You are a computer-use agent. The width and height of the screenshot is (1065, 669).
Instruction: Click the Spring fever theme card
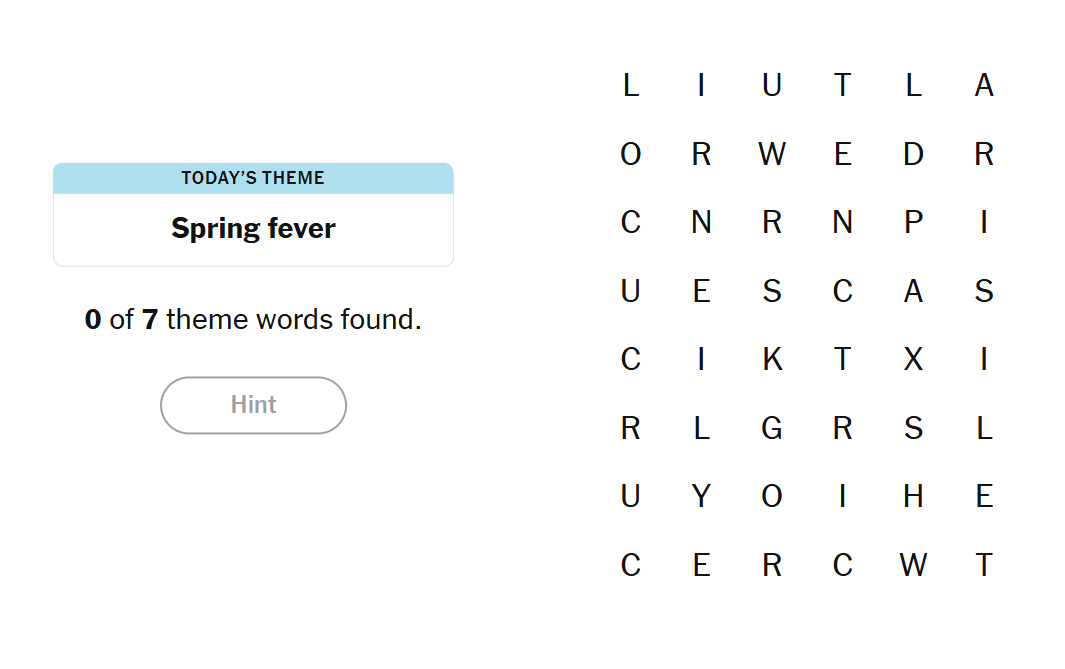click(x=253, y=227)
